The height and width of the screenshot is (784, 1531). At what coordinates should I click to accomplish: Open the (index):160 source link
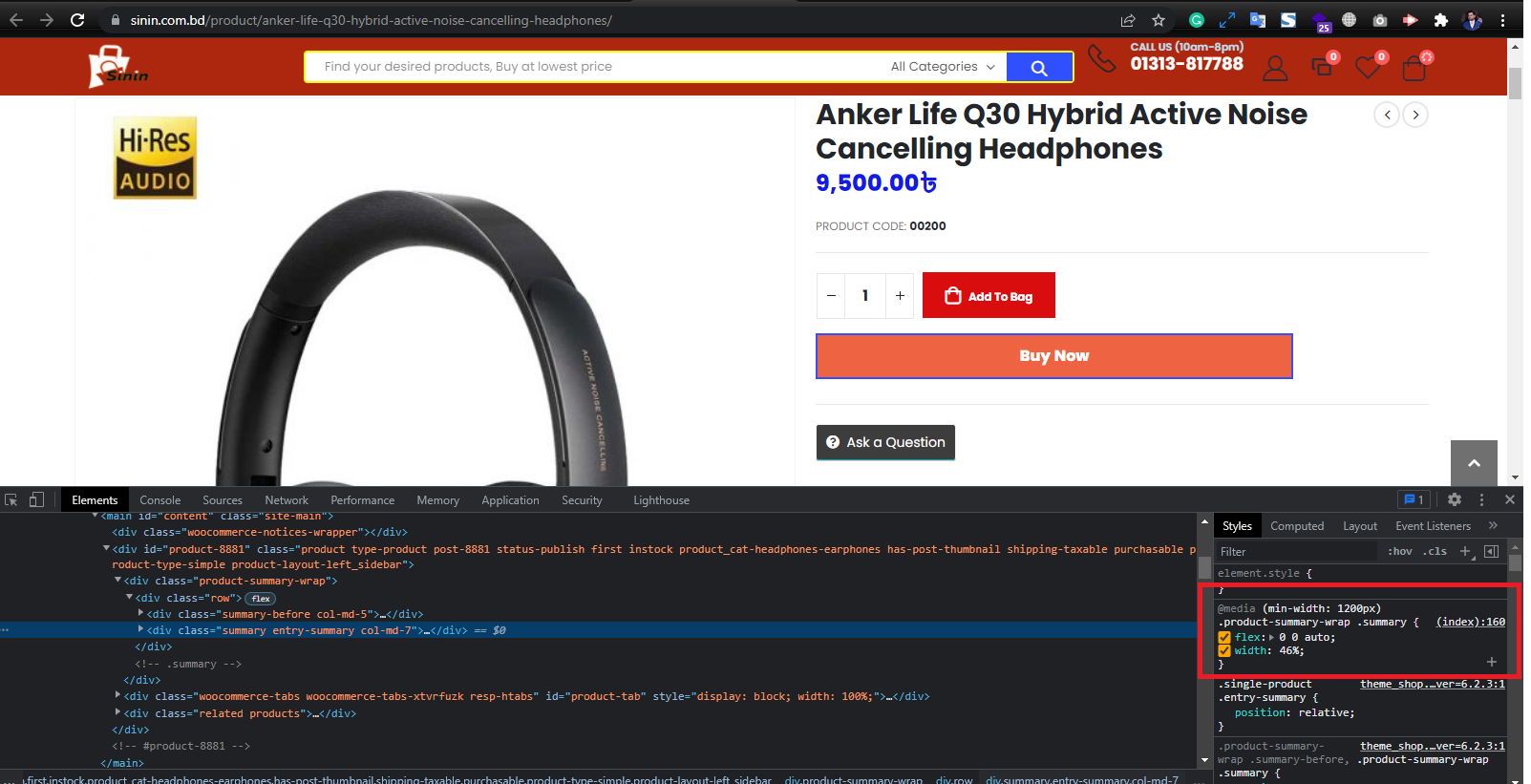(1471, 622)
